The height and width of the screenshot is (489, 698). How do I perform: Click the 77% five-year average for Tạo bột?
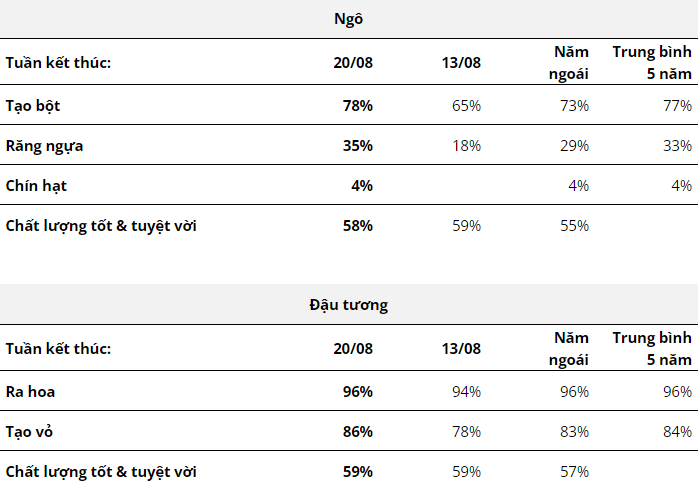click(x=677, y=105)
